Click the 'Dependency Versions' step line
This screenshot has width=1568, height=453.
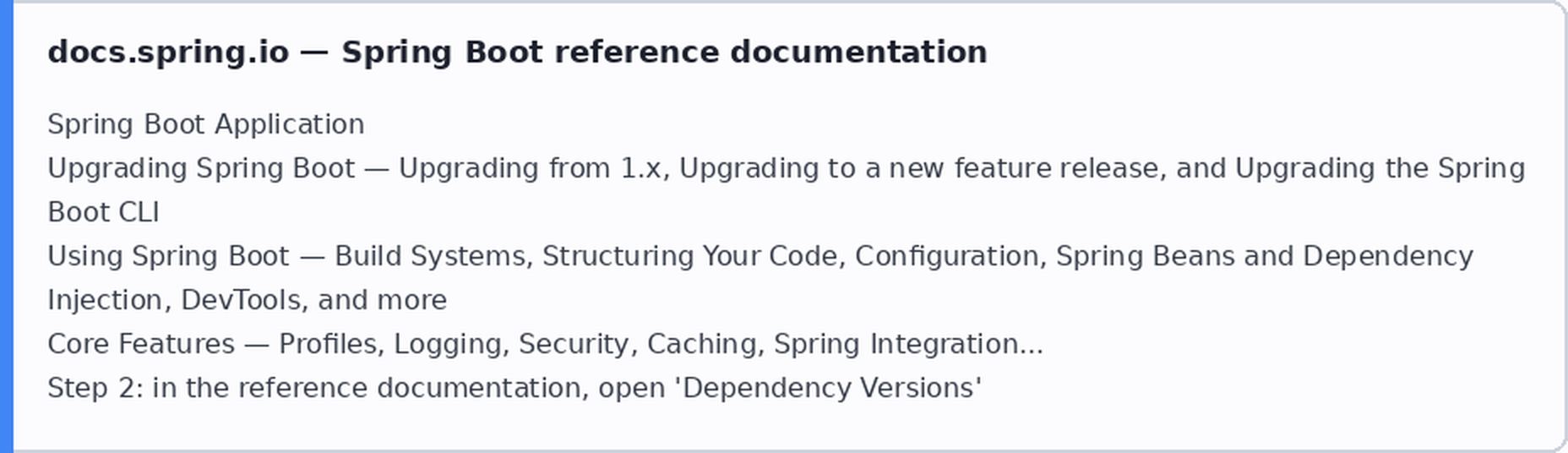coord(514,388)
